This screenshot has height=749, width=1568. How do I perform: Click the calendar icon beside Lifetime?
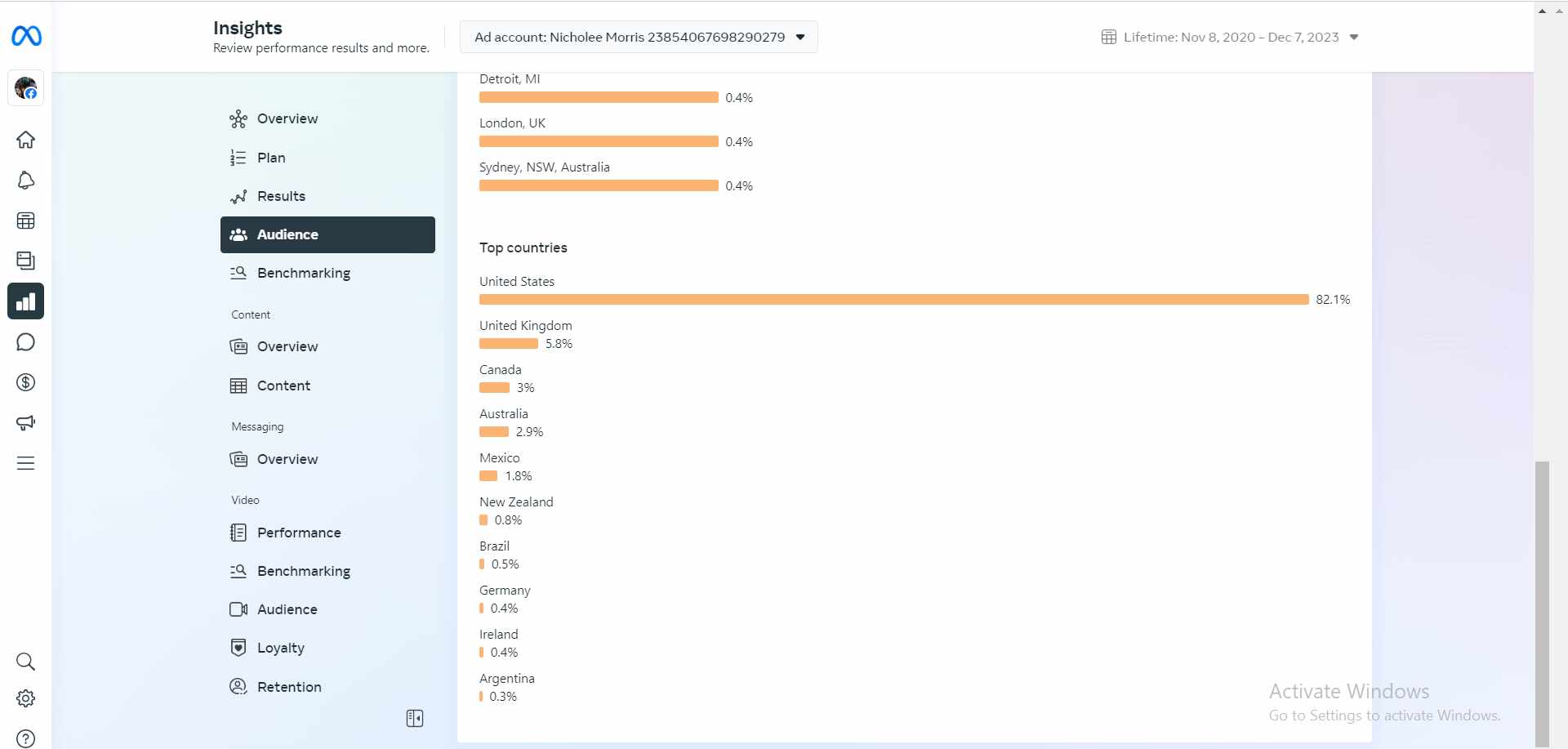pyautogui.click(x=1108, y=37)
